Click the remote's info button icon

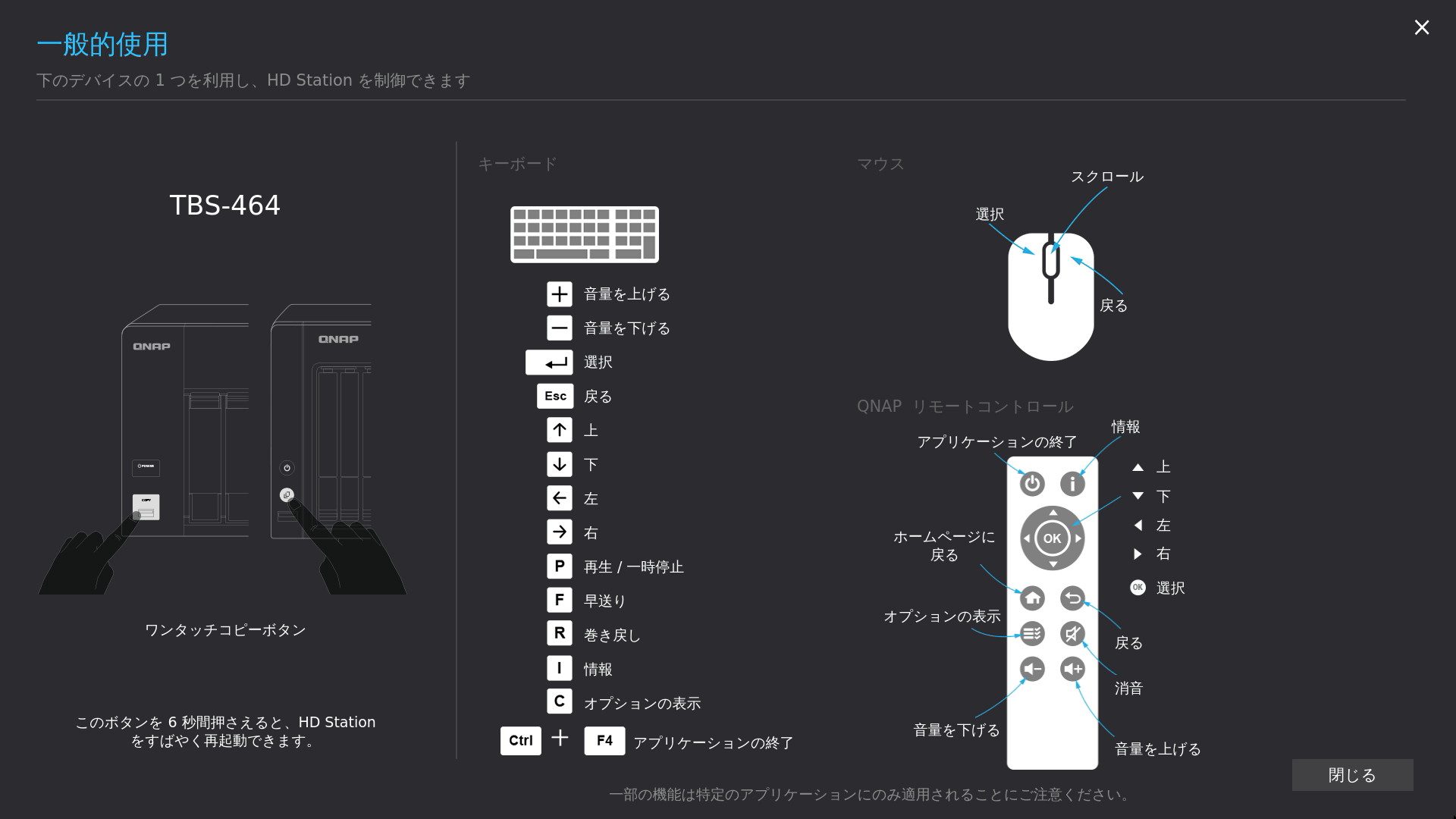pos(1072,483)
